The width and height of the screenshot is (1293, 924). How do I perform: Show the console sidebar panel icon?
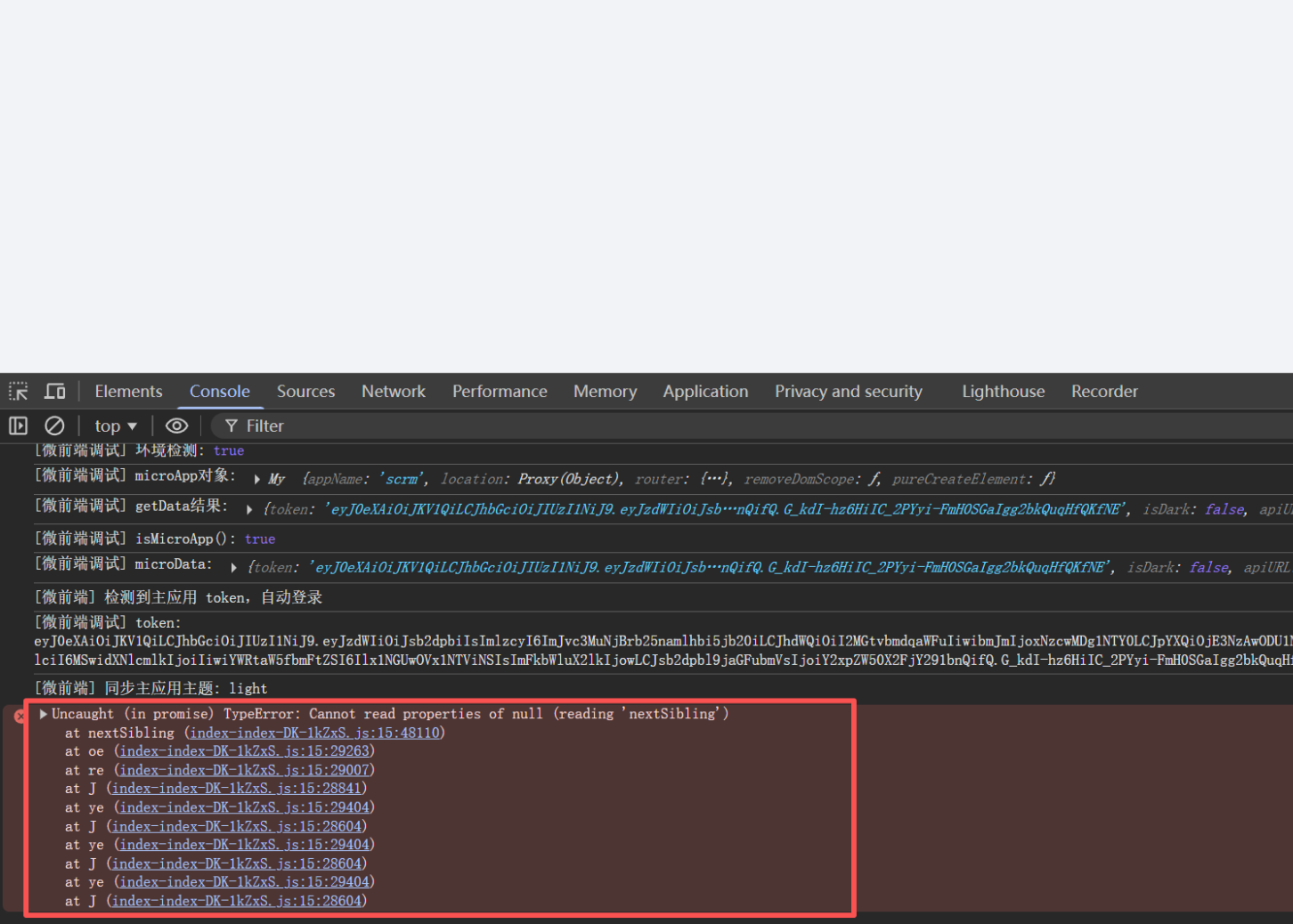[x=19, y=426]
